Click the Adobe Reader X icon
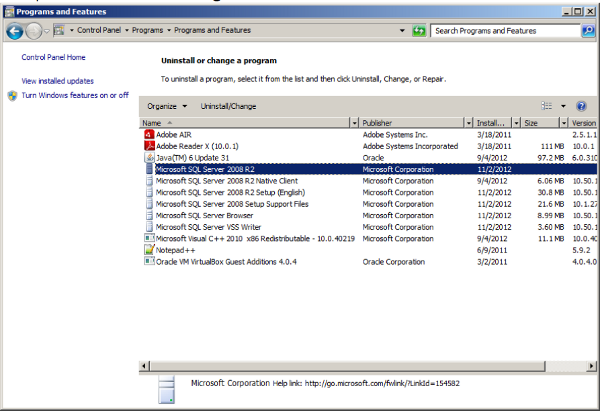The height and width of the screenshot is (411, 600). (149, 146)
